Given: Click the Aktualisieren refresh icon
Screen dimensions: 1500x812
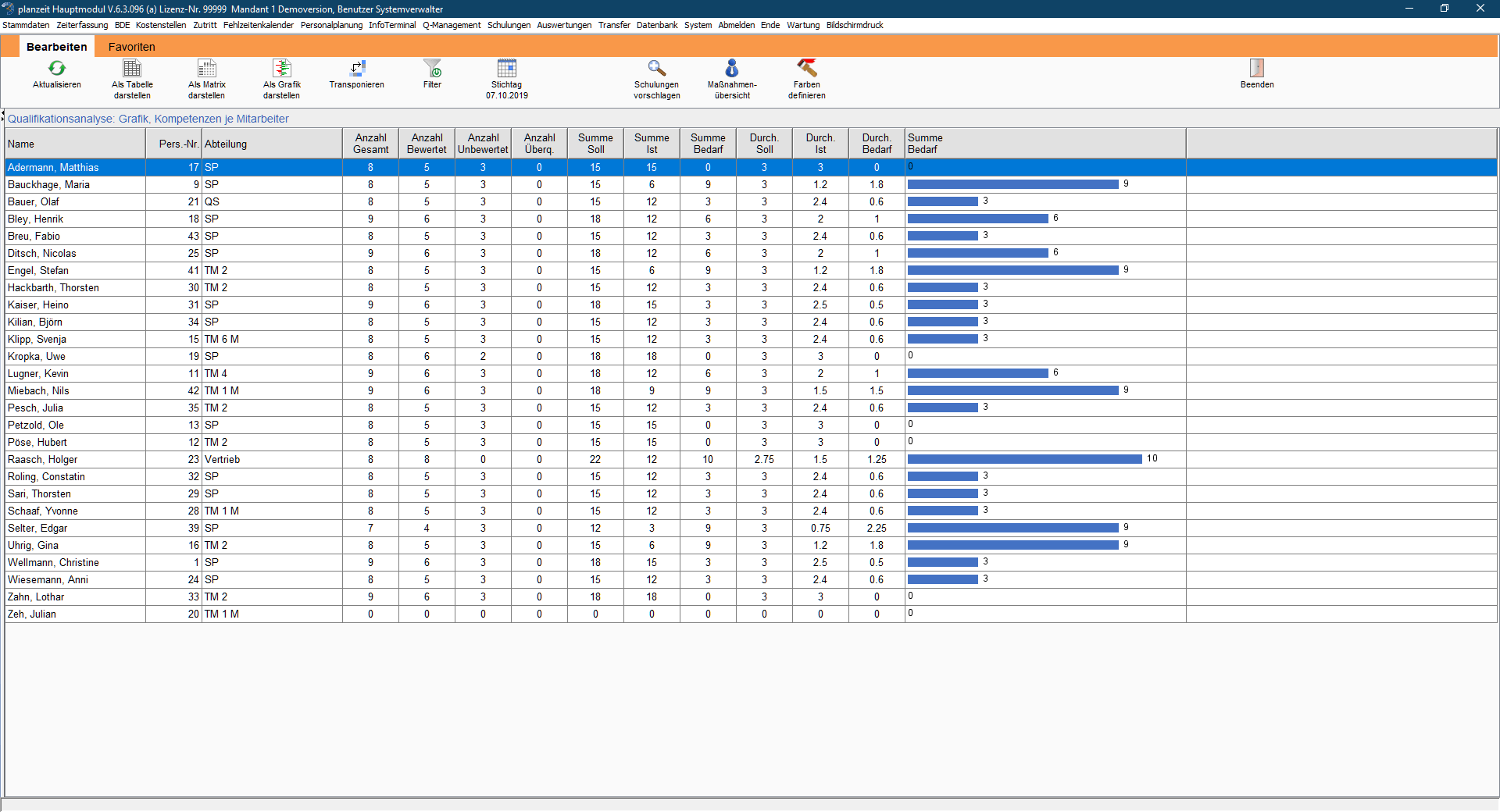Looking at the screenshot, I should coord(56,69).
